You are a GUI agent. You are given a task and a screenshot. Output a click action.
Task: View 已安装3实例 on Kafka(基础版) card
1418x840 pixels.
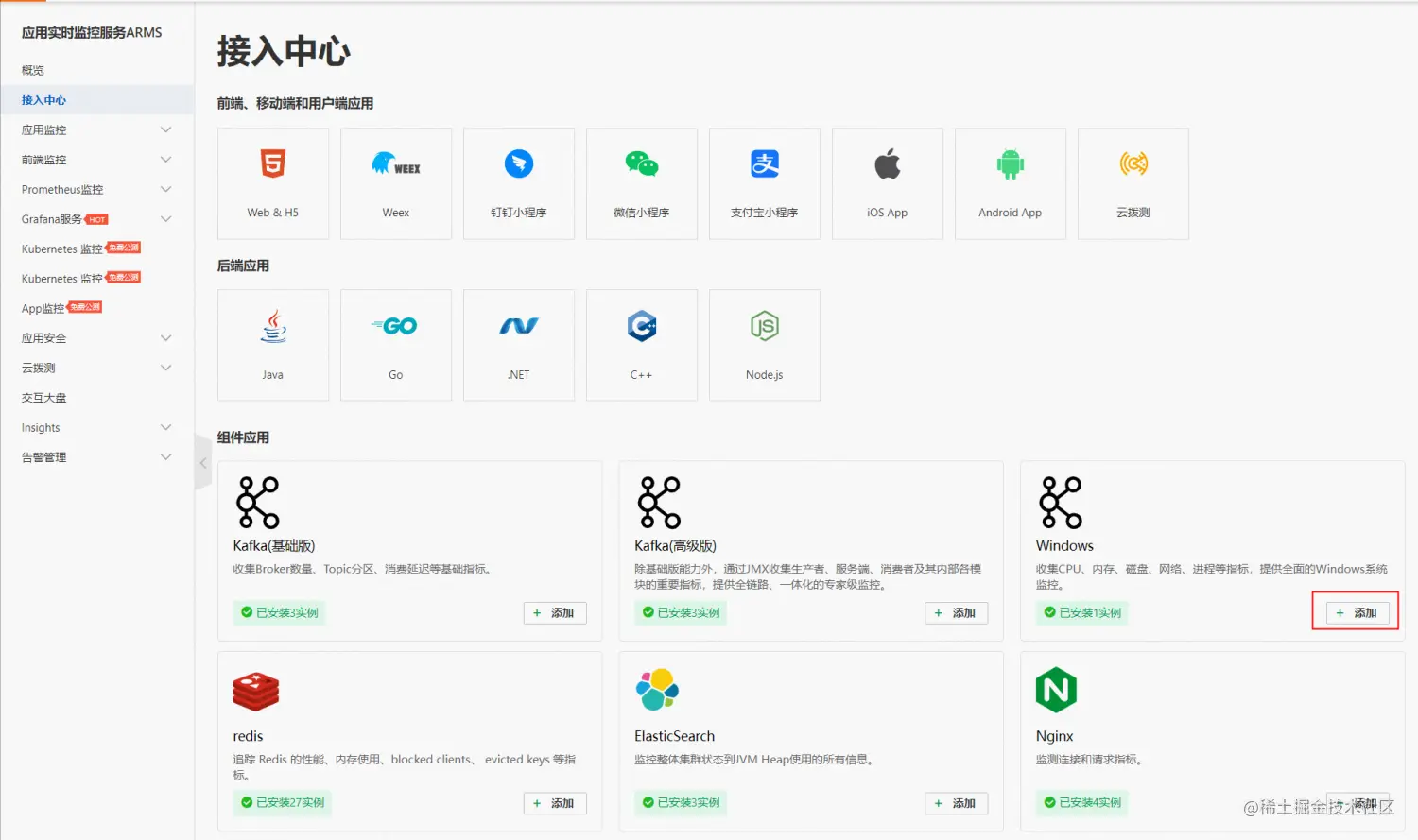[281, 612]
